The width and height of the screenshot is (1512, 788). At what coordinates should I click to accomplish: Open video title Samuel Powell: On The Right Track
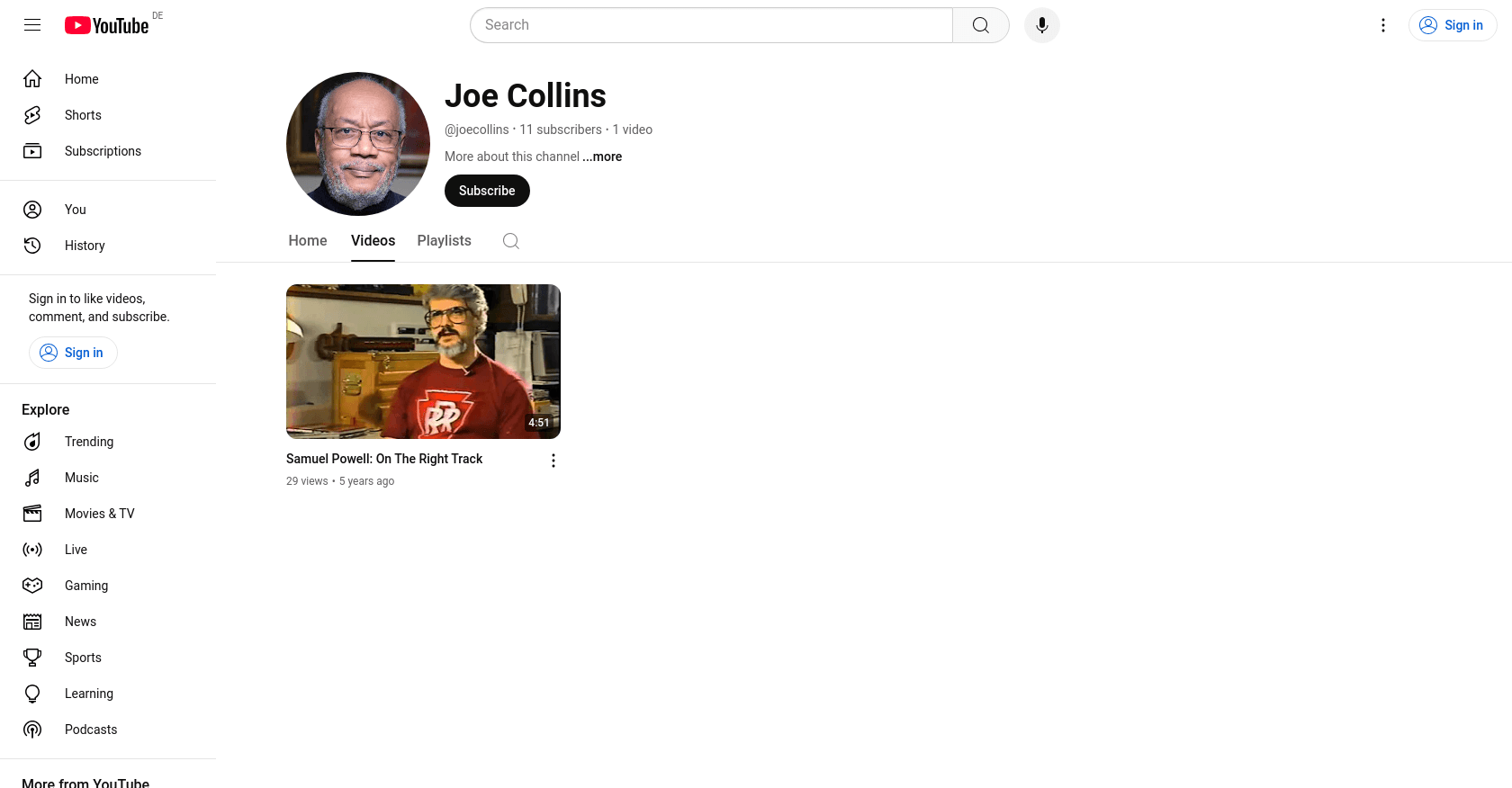coord(384,459)
